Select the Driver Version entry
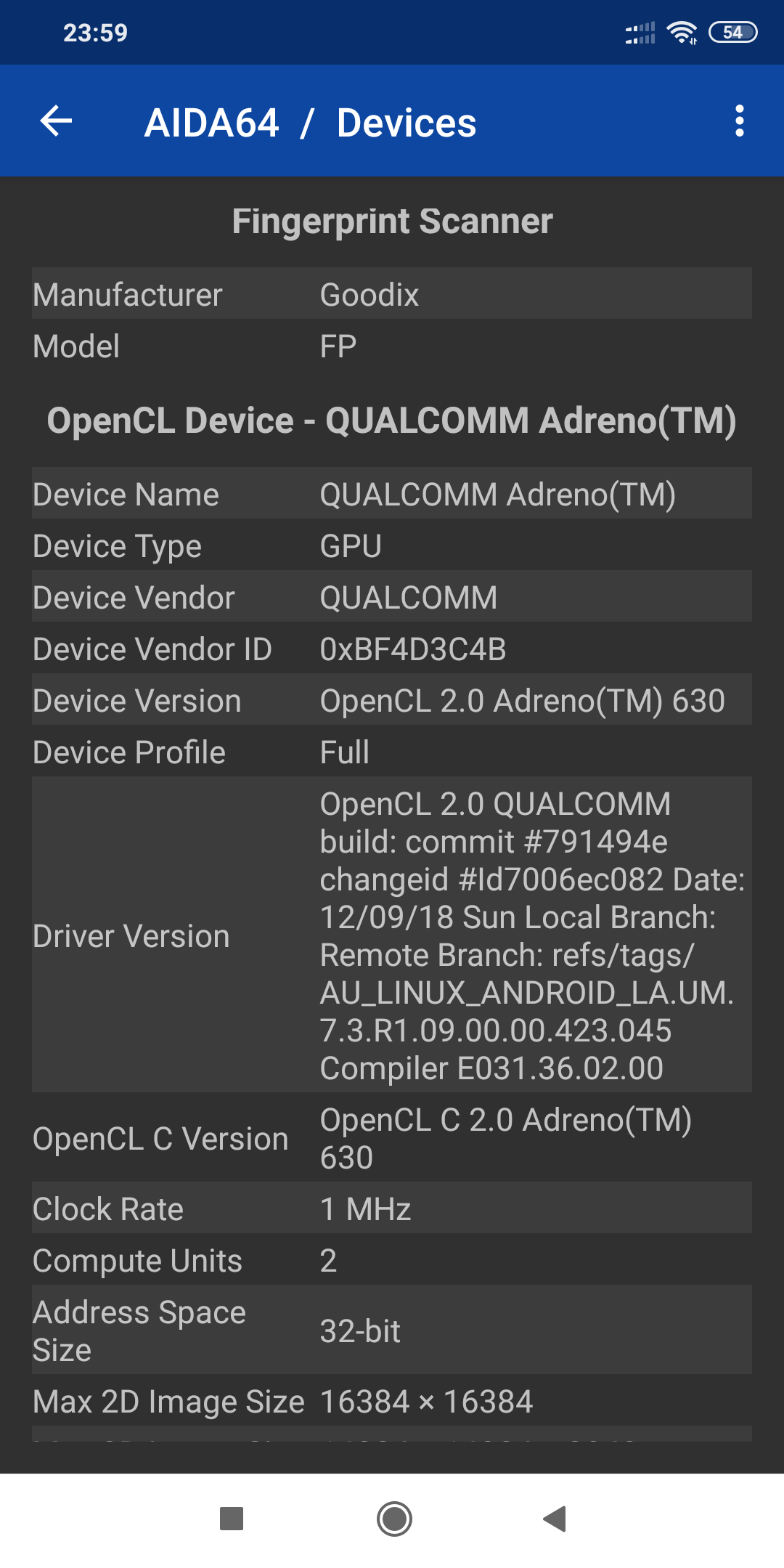784x1568 pixels. coord(392,935)
